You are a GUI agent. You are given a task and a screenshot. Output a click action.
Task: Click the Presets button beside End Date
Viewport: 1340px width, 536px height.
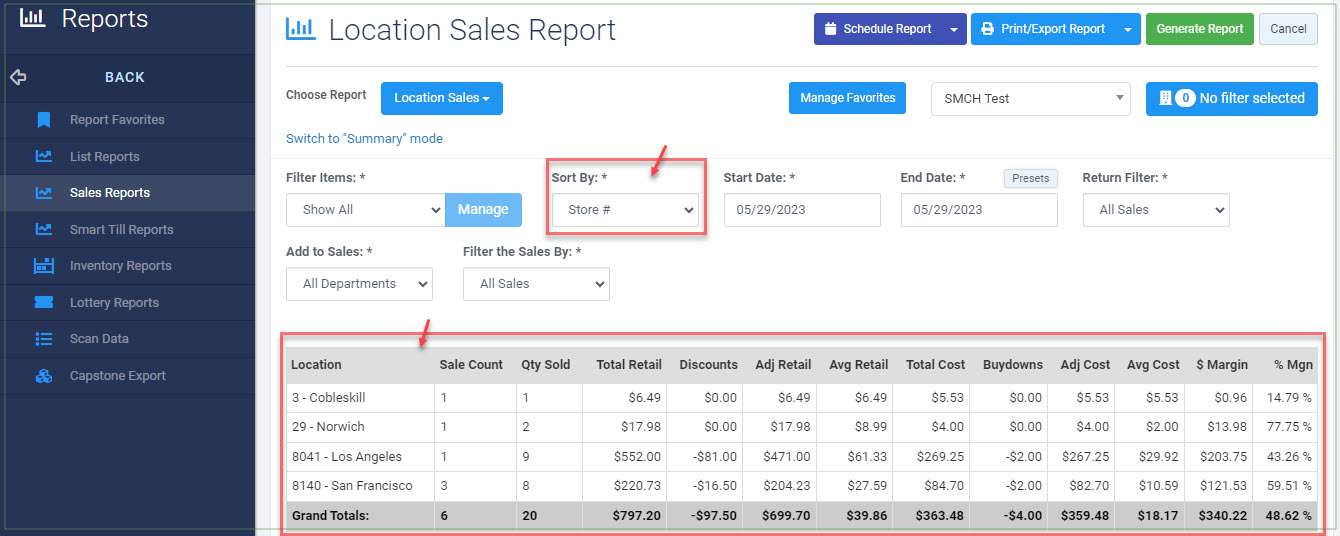pos(1030,178)
